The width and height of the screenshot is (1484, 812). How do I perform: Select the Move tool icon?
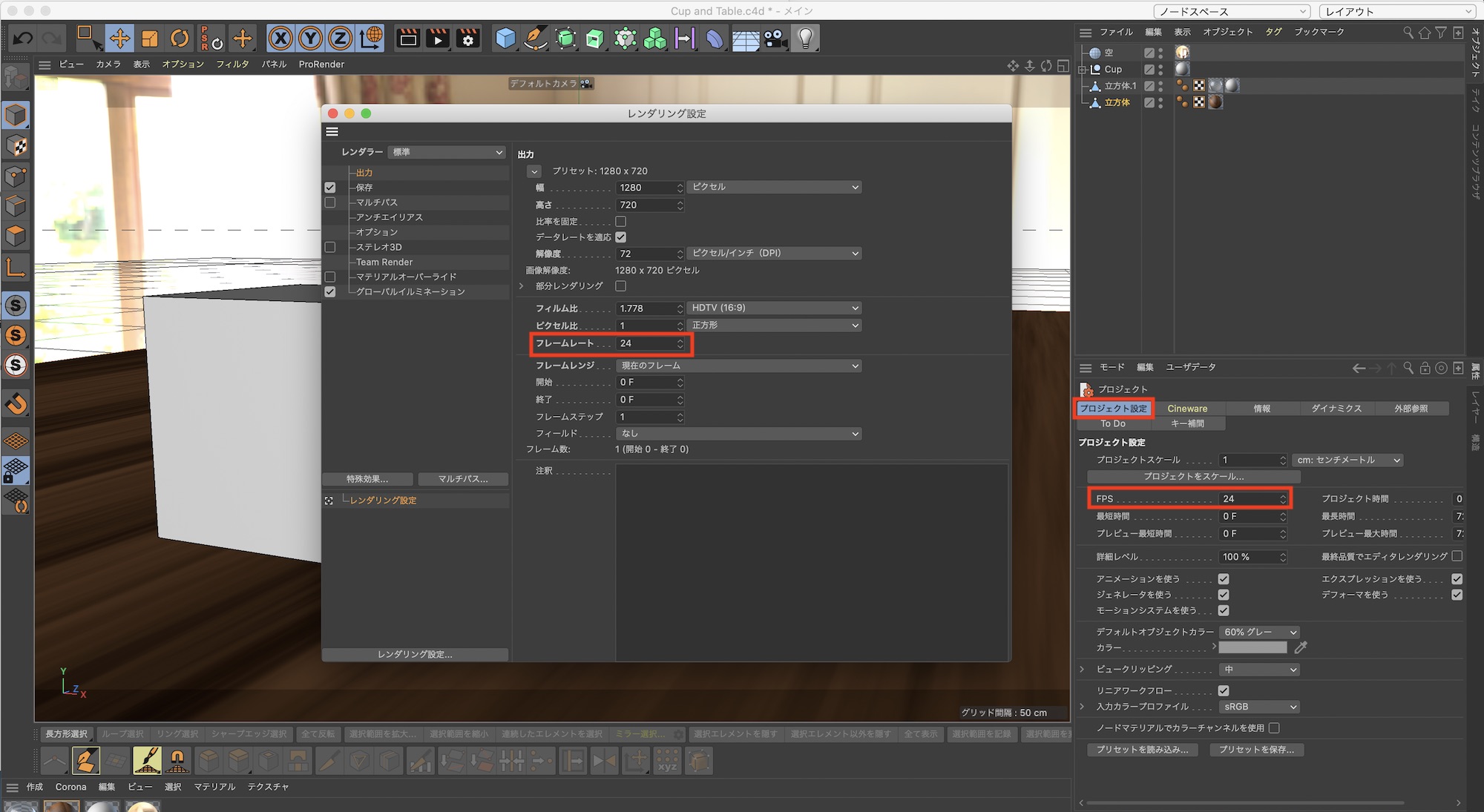119,38
